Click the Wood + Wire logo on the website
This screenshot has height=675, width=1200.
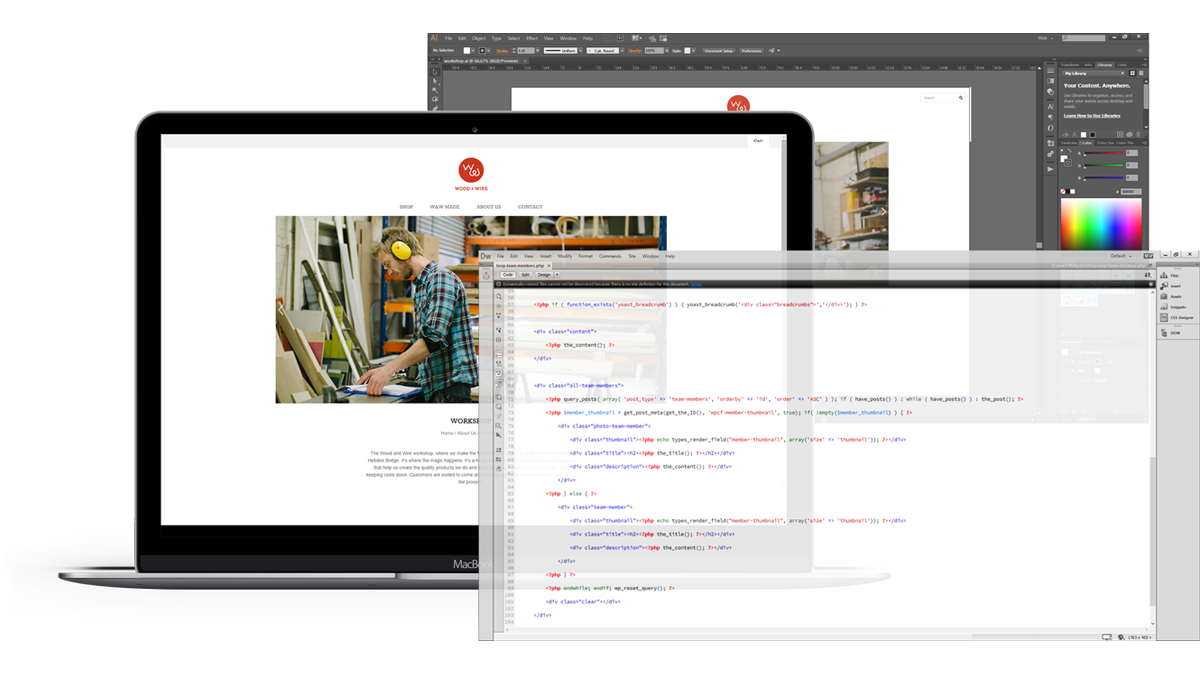pyautogui.click(x=470, y=174)
